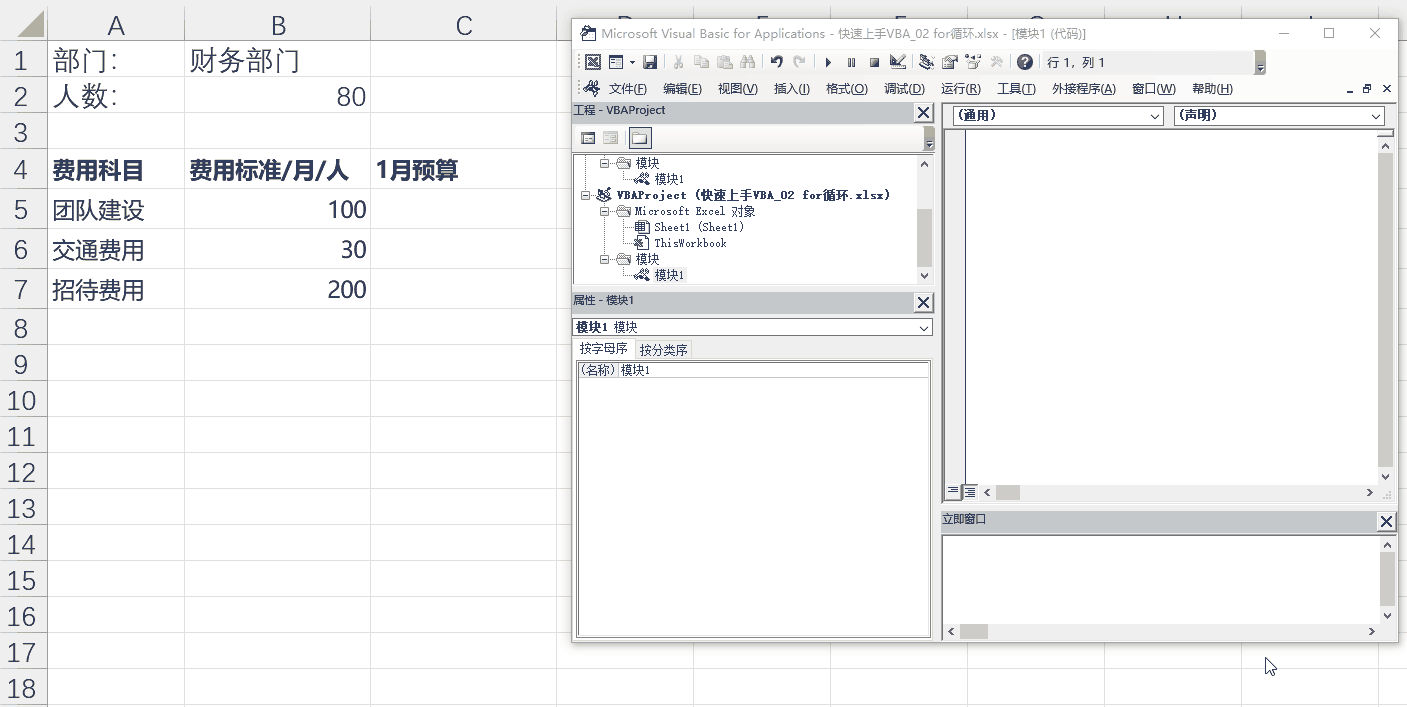Screen dimensions: 1407x707
Task: Switch to the 按分类序 properties tab
Action: tap(661, 349)
